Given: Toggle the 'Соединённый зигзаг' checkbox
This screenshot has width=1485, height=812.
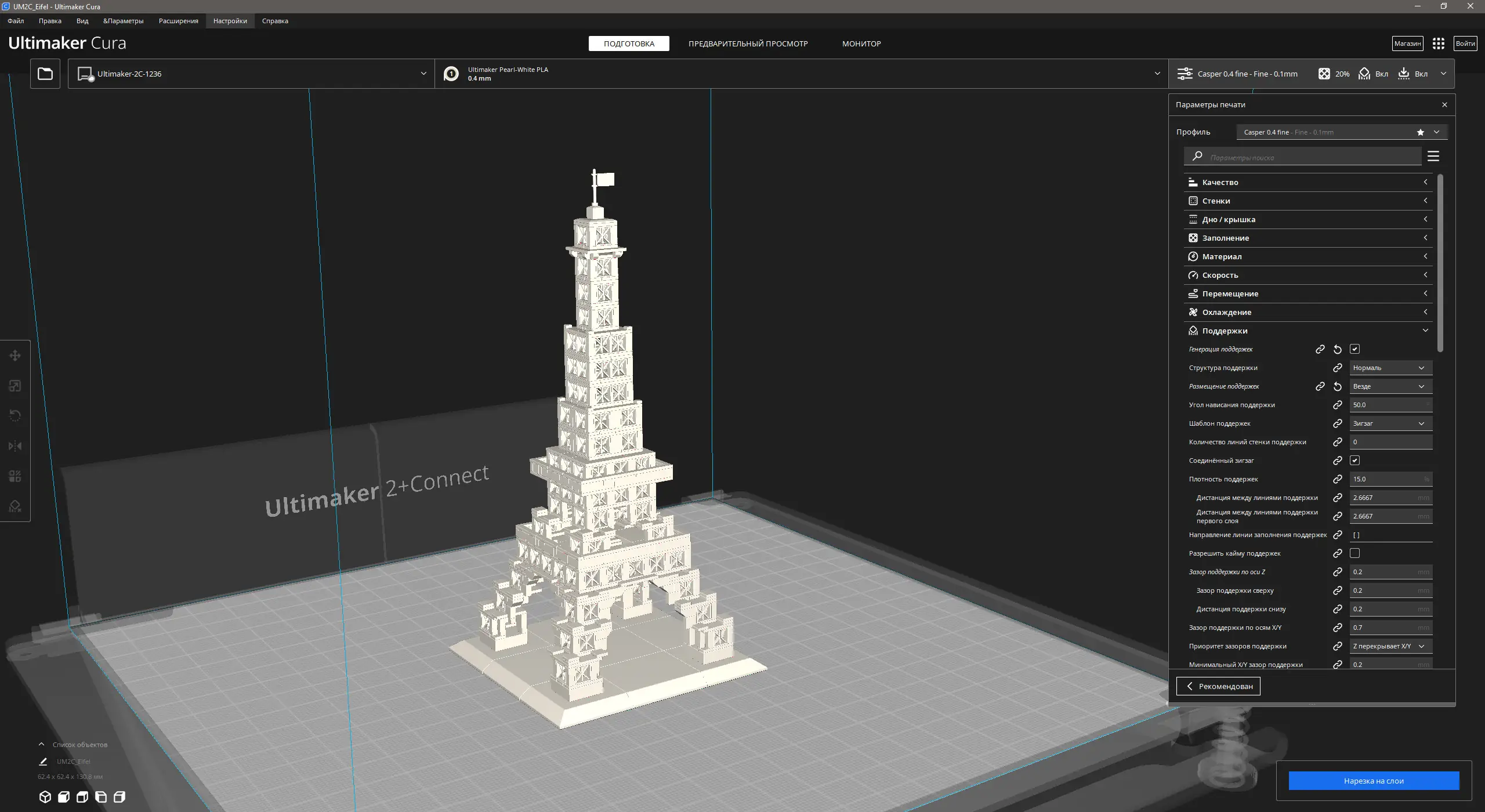Looking at the screenshot, I should coord(1355,461).
